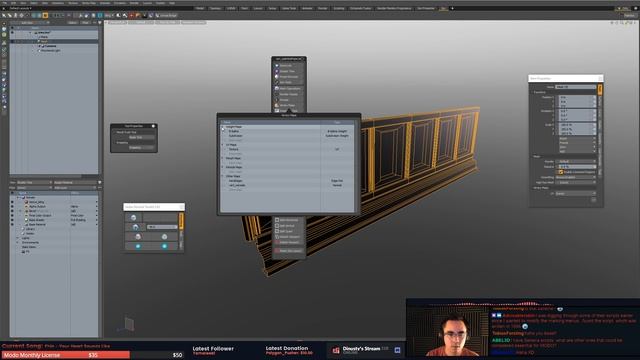Image resolution: width=640 pixels, height=360 pixels.
Task: Click the orange highlighted selection-mode icon in the top toolbar
Action: point(45,16)
